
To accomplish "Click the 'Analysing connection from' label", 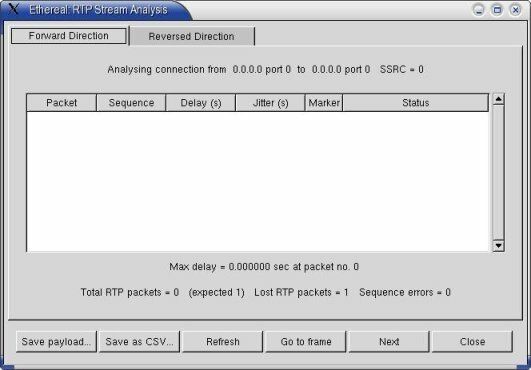I will (x=167, y=70).
